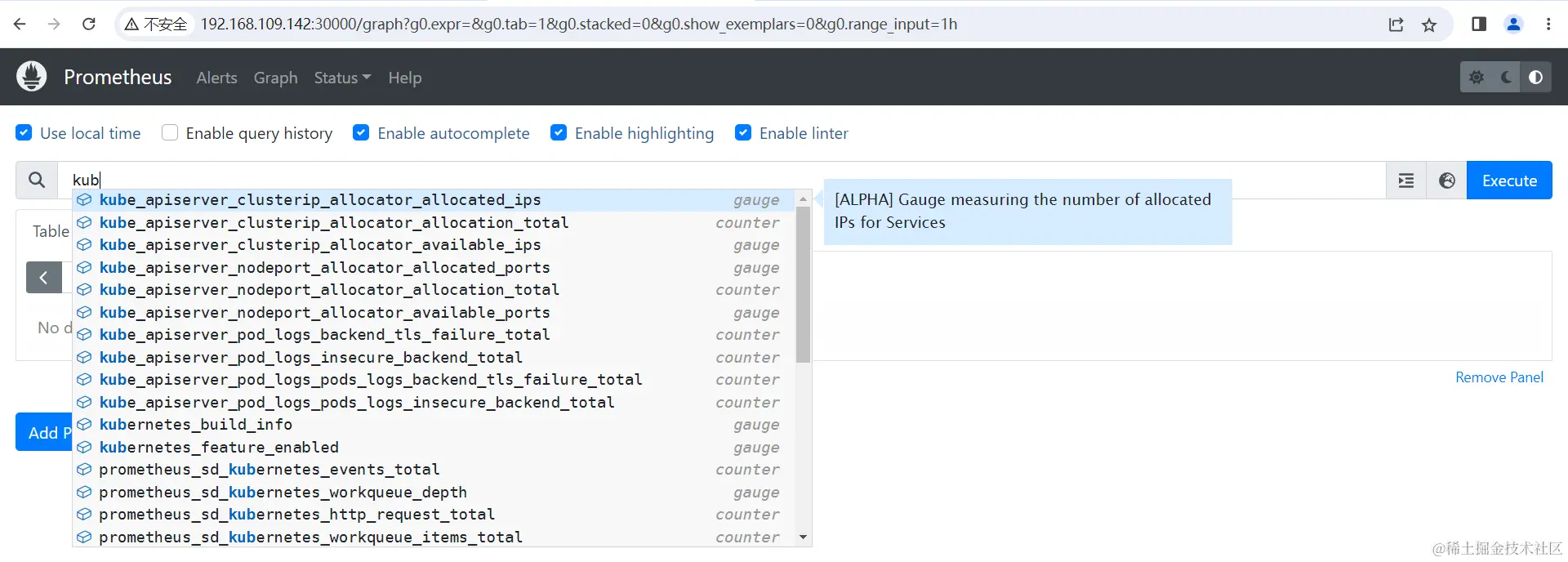
Task: Click the autocomplete list scroll-down arrow
Action: [803, 537]
